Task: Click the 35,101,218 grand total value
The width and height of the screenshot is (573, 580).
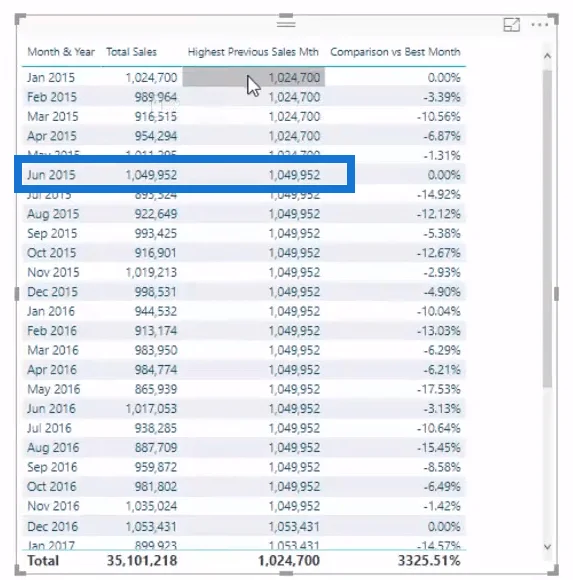Action: pos(142,560)
